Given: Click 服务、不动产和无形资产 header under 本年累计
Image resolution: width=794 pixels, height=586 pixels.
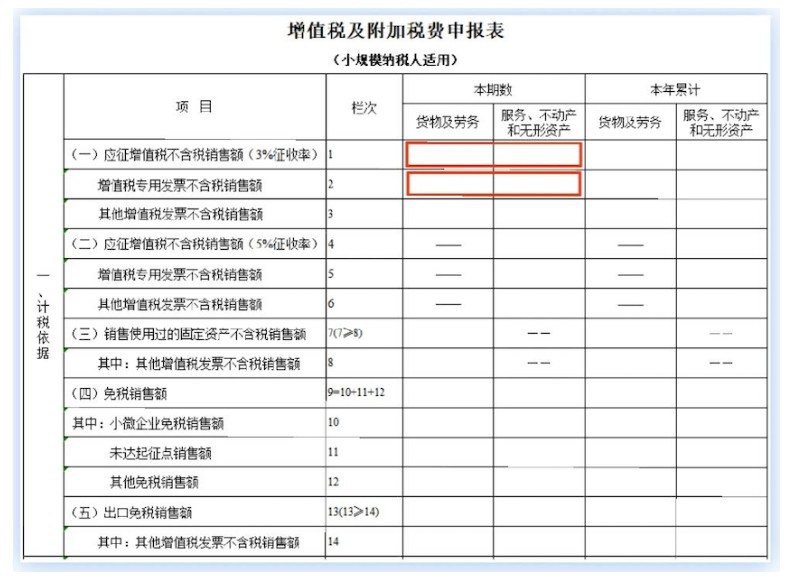Looking at the screenshot, I should tap(721, 122).
